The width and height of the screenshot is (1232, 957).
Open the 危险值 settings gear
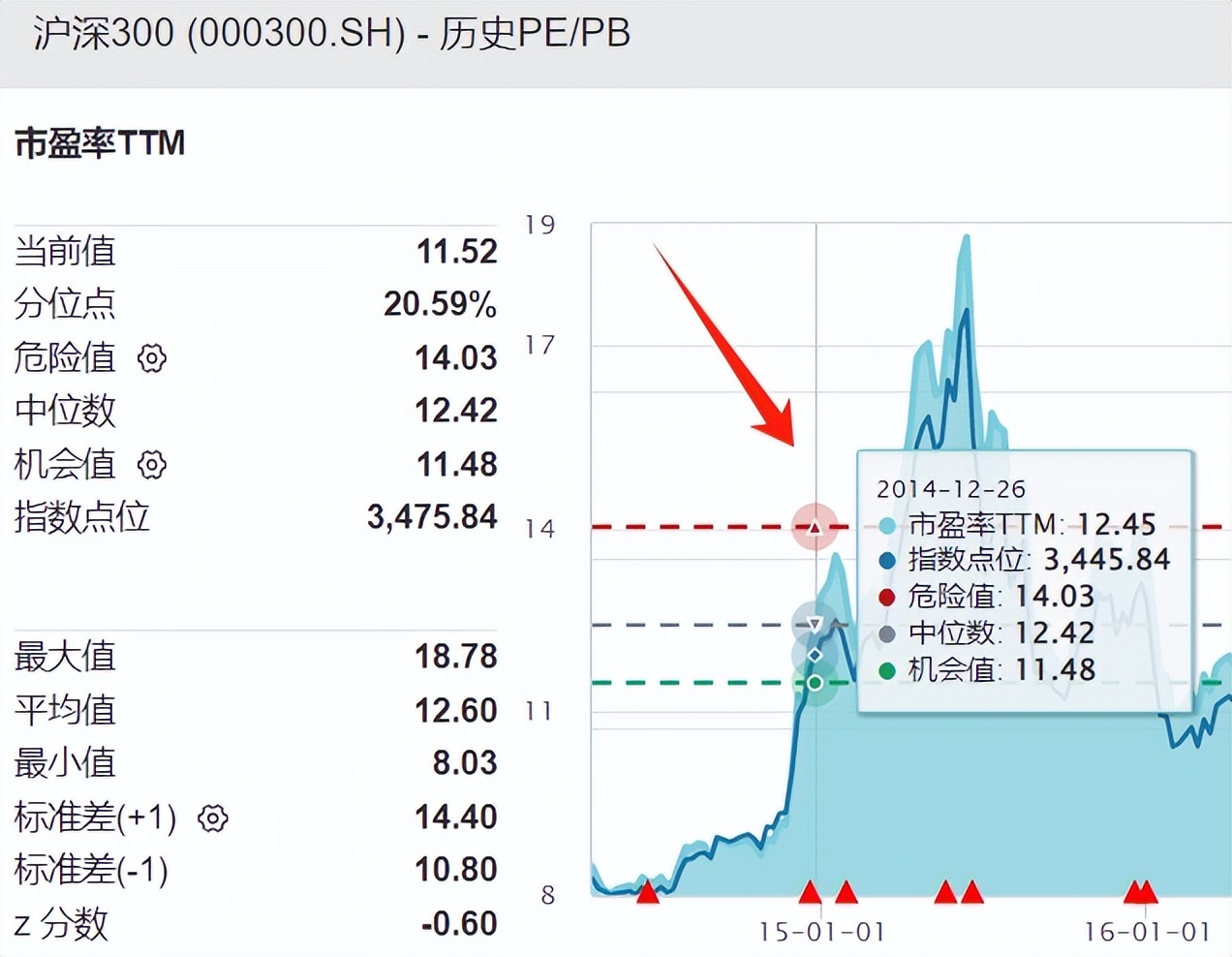(152, 358)
